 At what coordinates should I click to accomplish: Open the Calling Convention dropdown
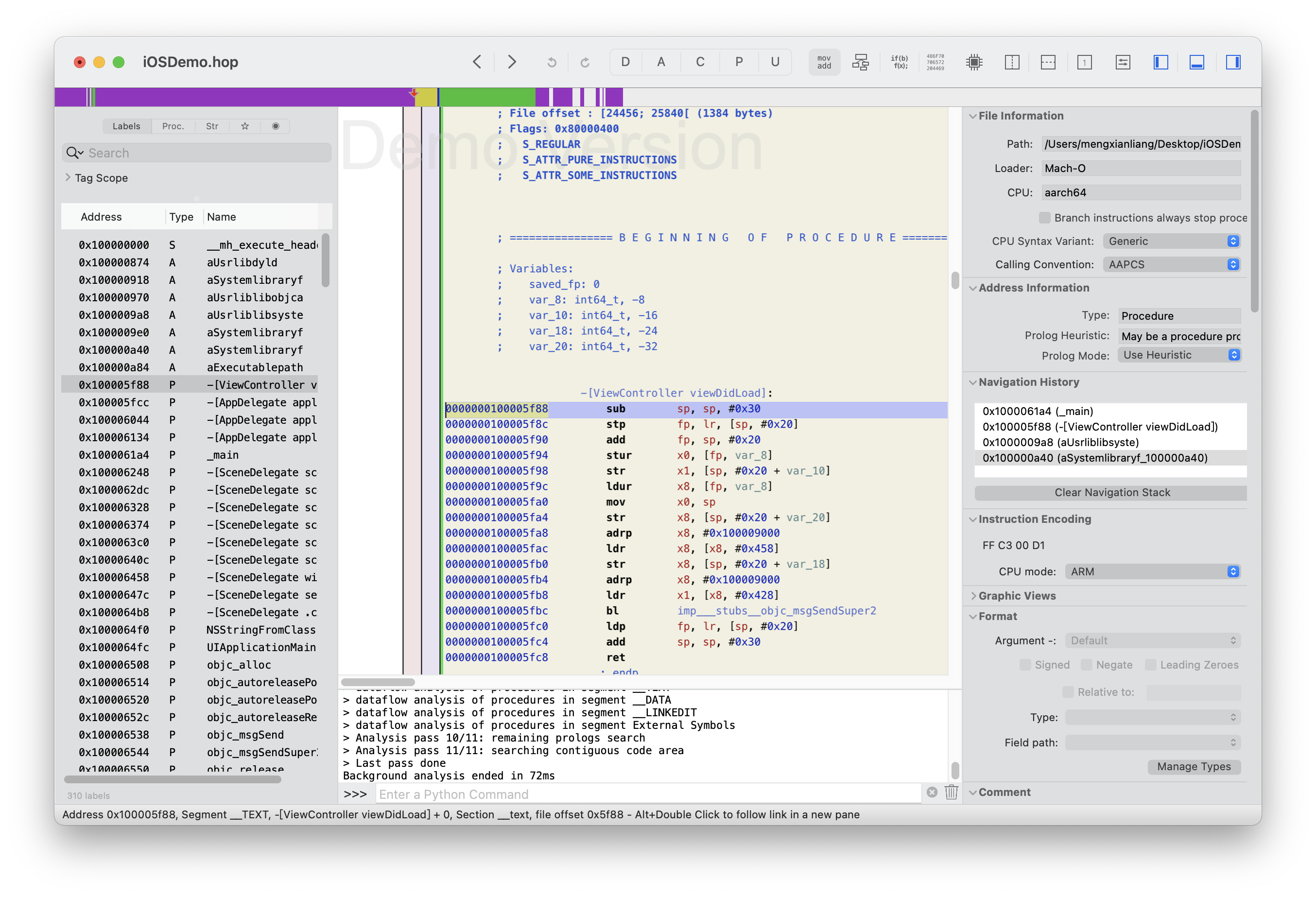click(x=1171, y=264)
